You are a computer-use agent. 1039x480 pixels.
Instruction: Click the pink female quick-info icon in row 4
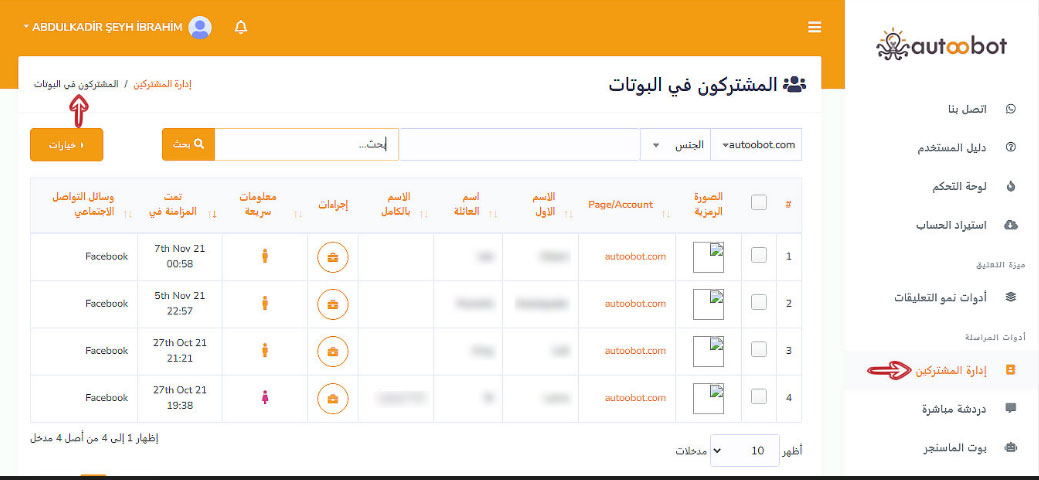tap(265, 398)
